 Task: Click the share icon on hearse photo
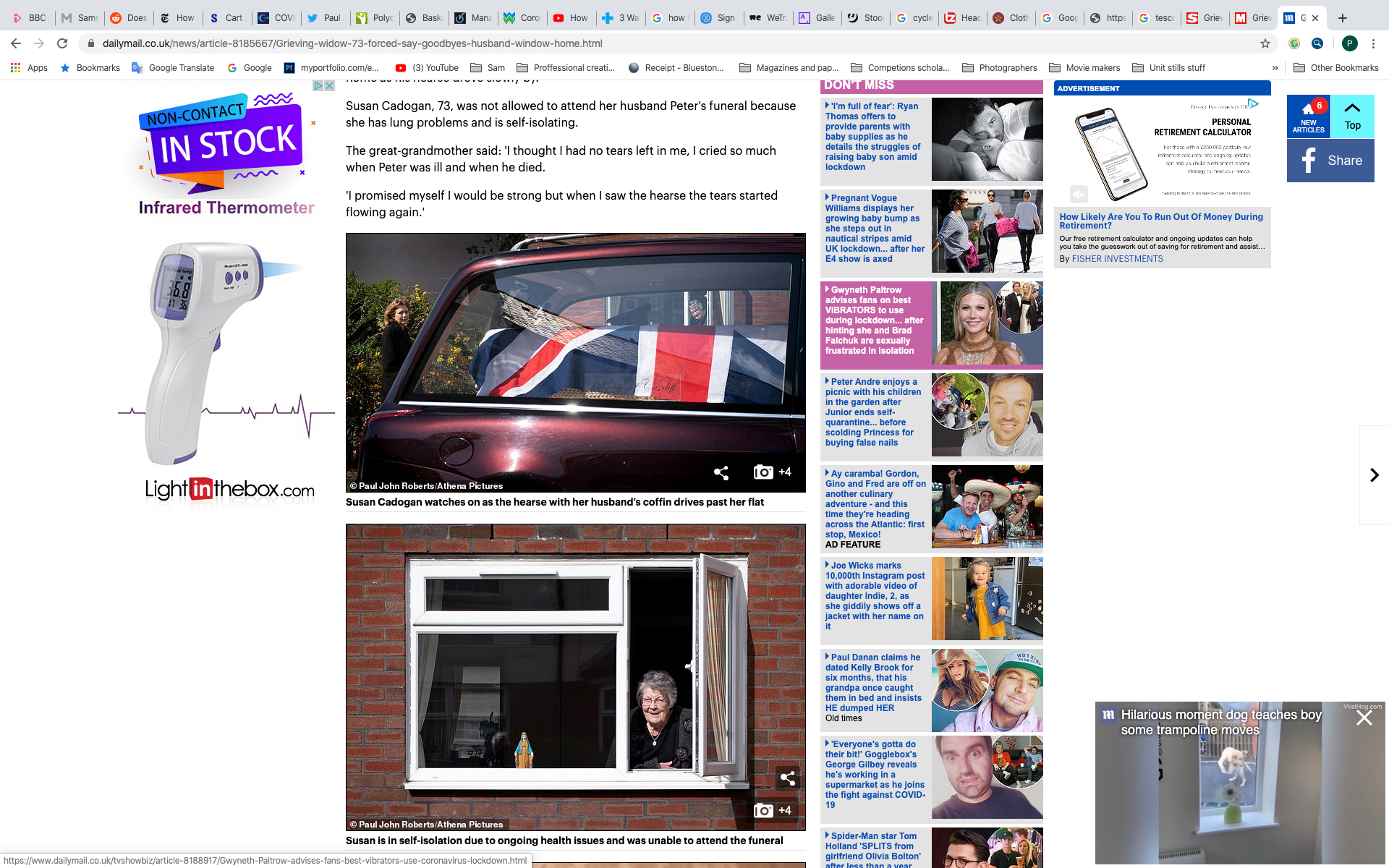[721, 472]
